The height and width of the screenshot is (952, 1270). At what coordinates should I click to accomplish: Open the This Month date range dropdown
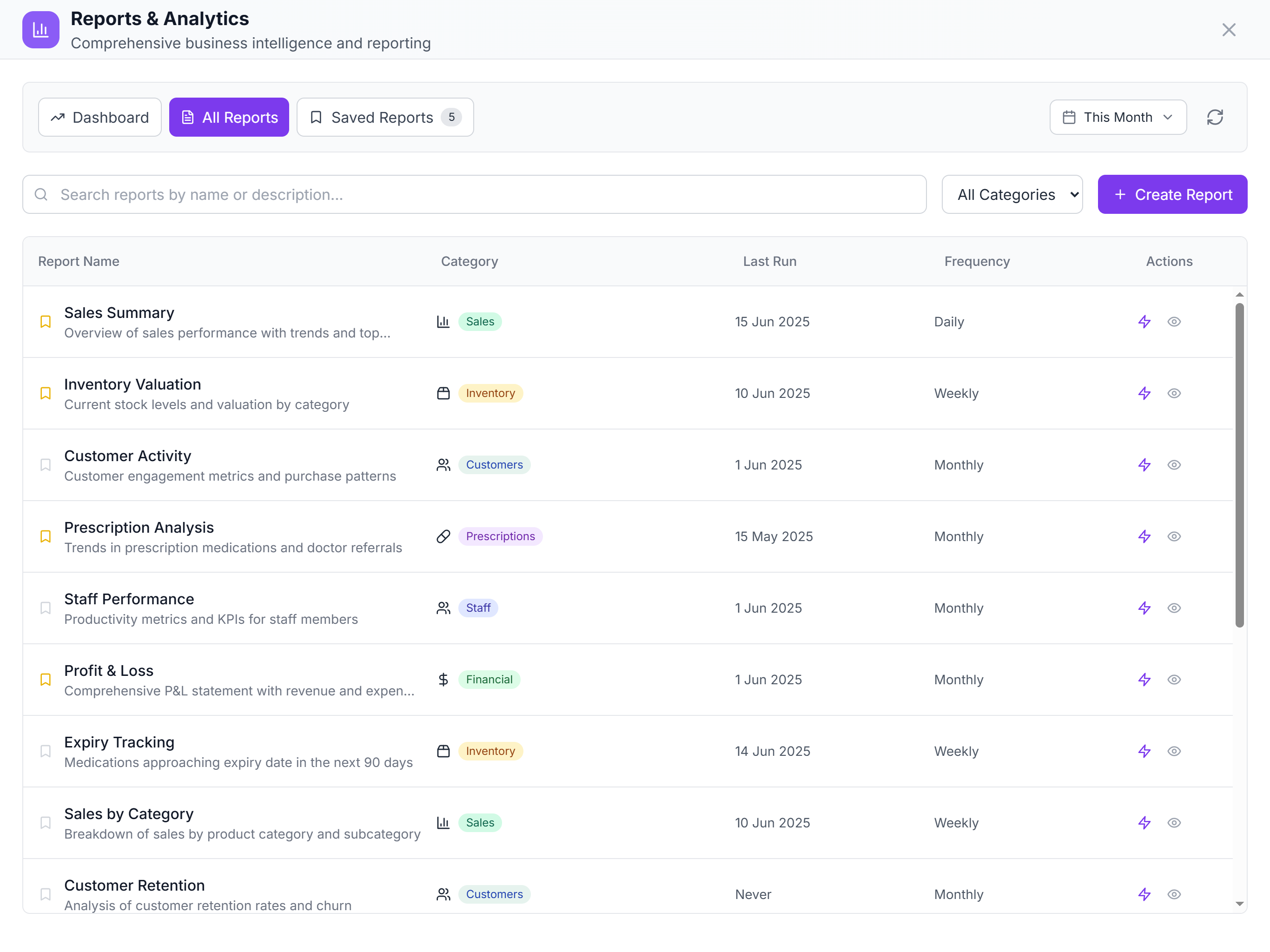point(1117,117)
